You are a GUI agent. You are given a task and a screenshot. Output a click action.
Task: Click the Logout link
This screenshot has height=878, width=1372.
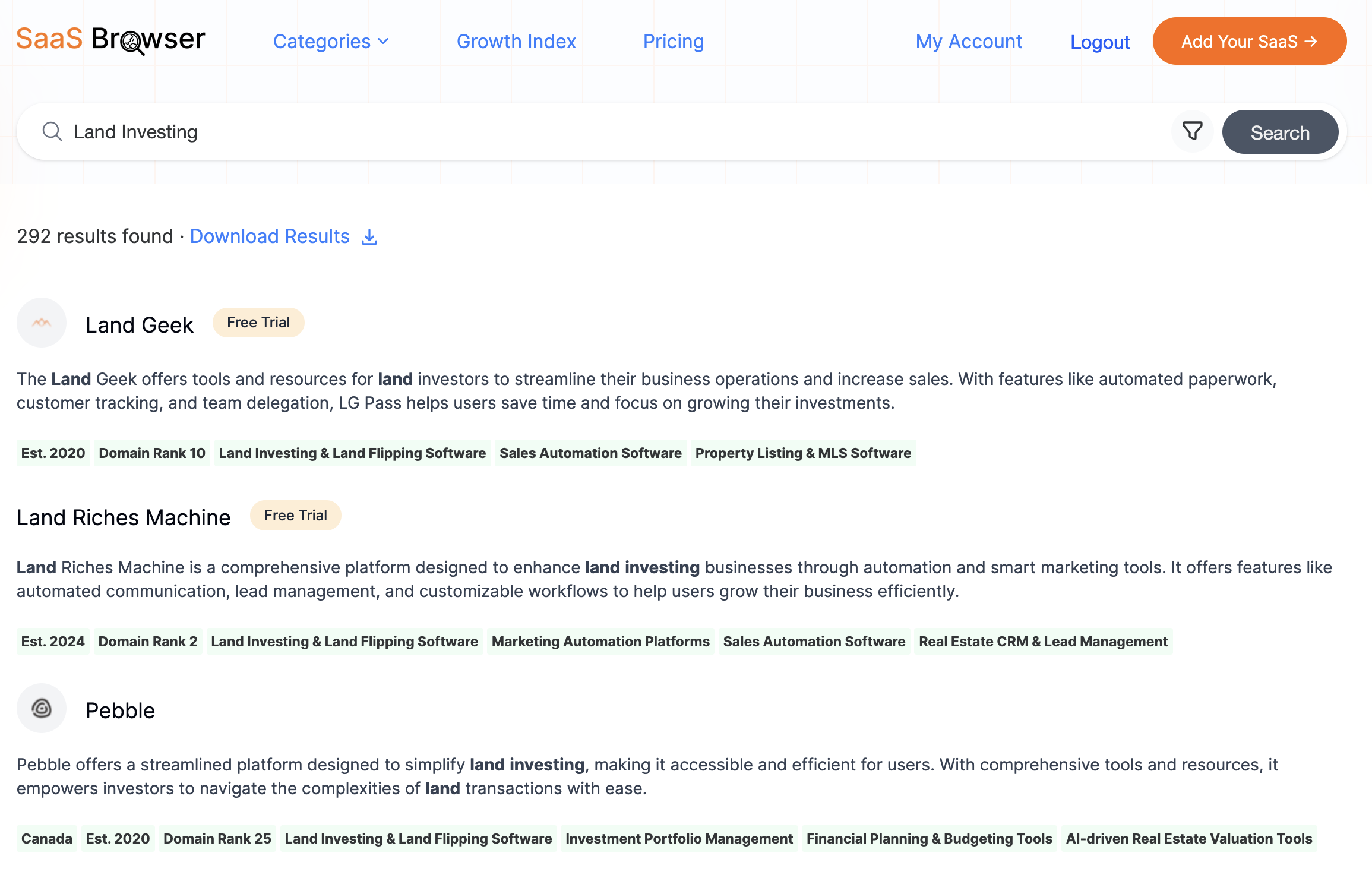tap(1100, 42)
